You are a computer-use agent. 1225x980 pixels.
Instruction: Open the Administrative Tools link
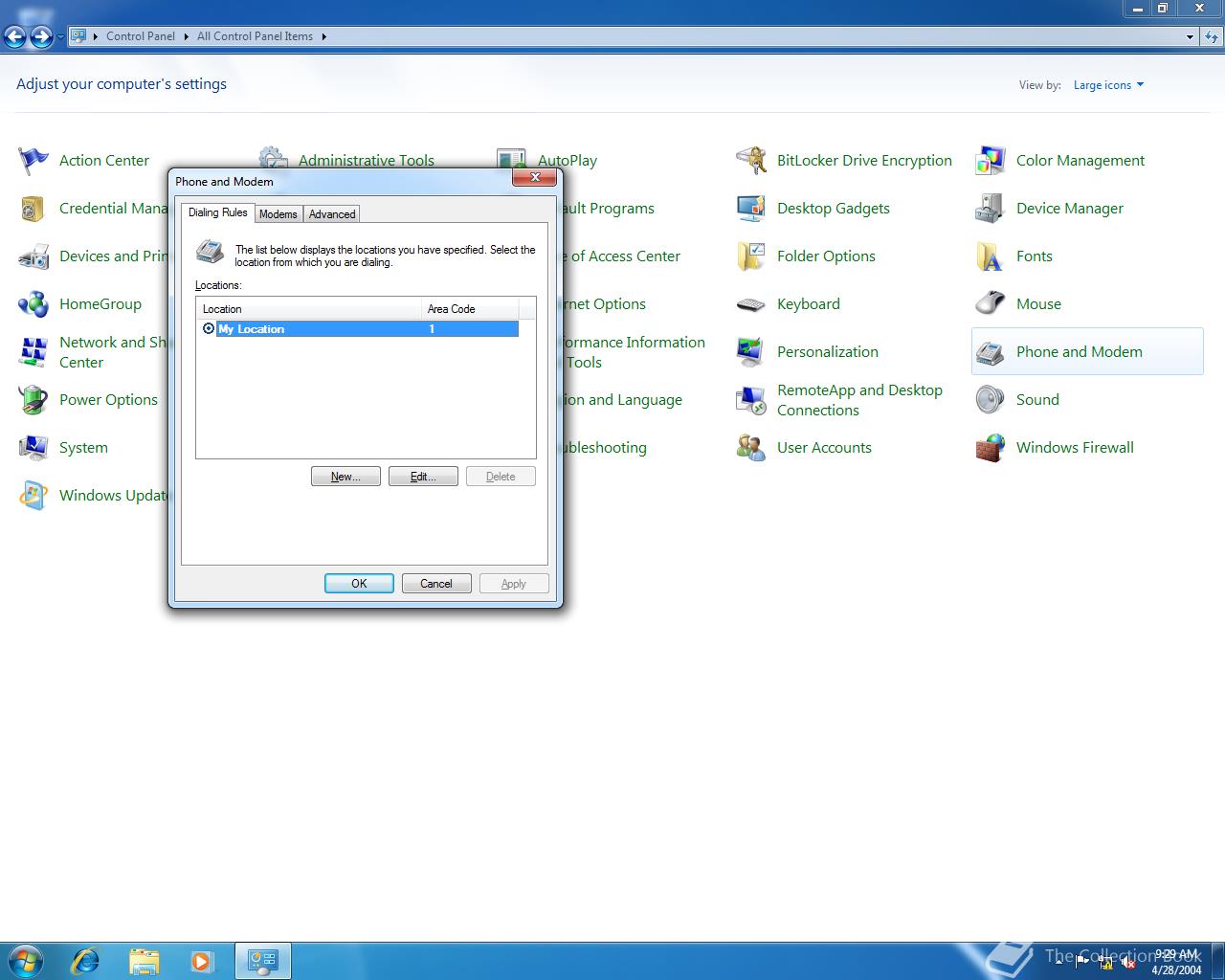point(367,161)
